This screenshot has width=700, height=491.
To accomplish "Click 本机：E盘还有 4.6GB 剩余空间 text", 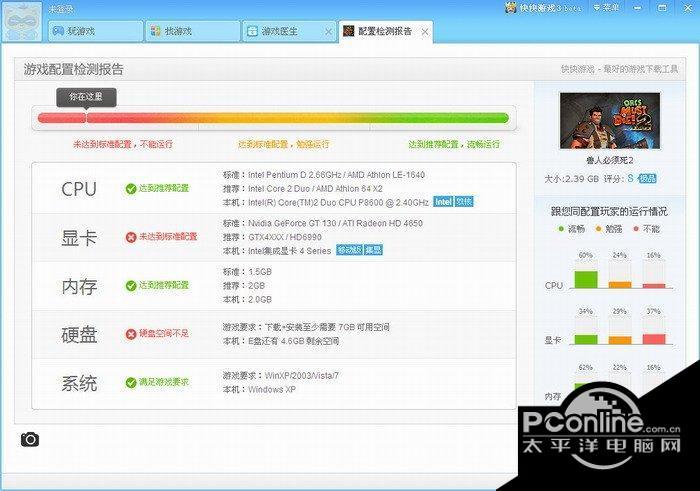I will 281,341.
